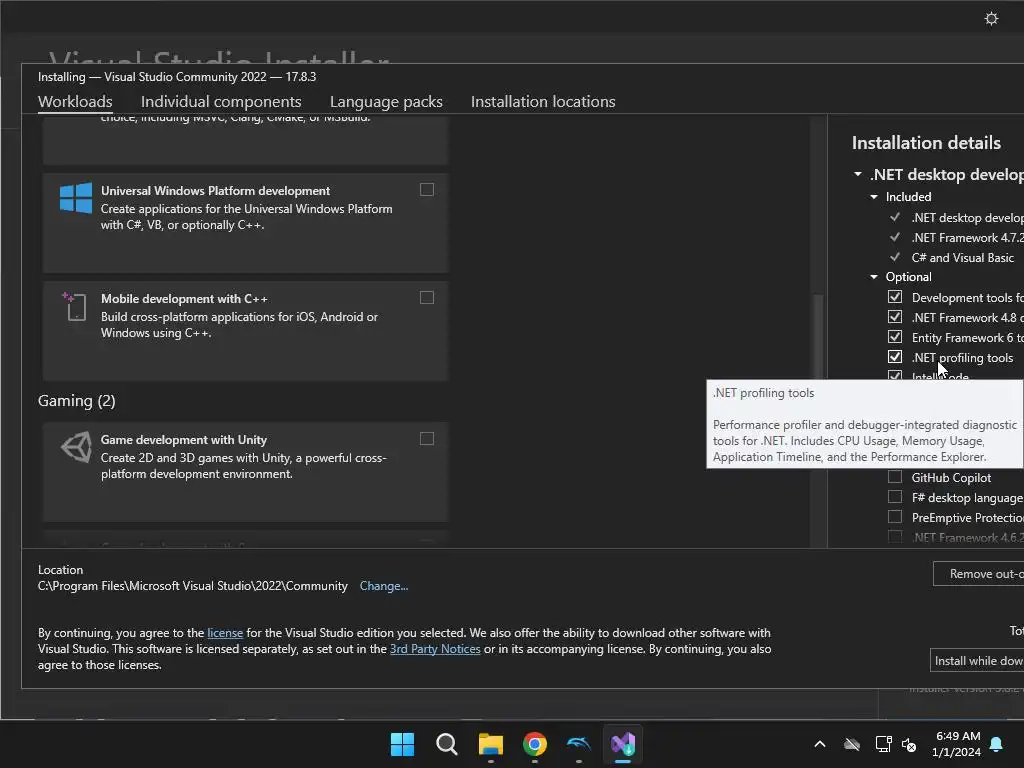Click the Mobile development with C++ workload title
1024x768 pixels.
pos(184,298)
